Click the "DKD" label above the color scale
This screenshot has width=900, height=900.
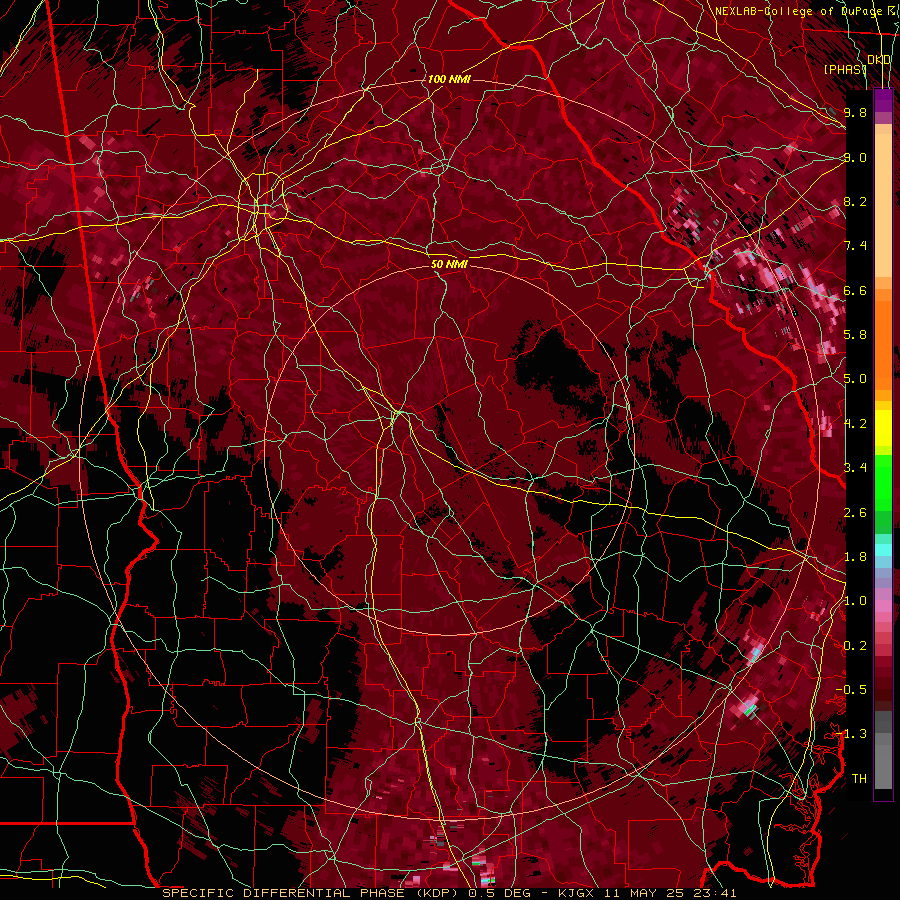click(x=879, y=60)
